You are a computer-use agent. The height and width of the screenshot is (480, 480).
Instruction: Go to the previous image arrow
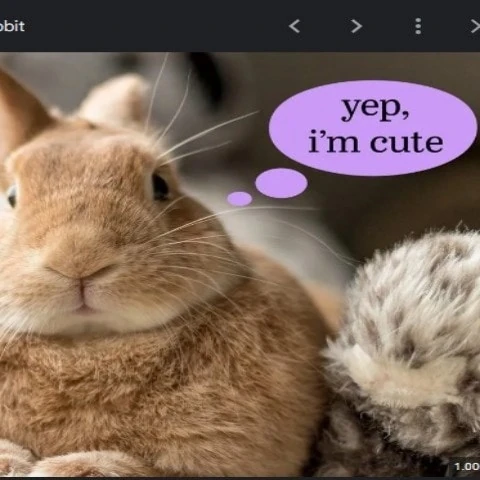tap(294, 26)
